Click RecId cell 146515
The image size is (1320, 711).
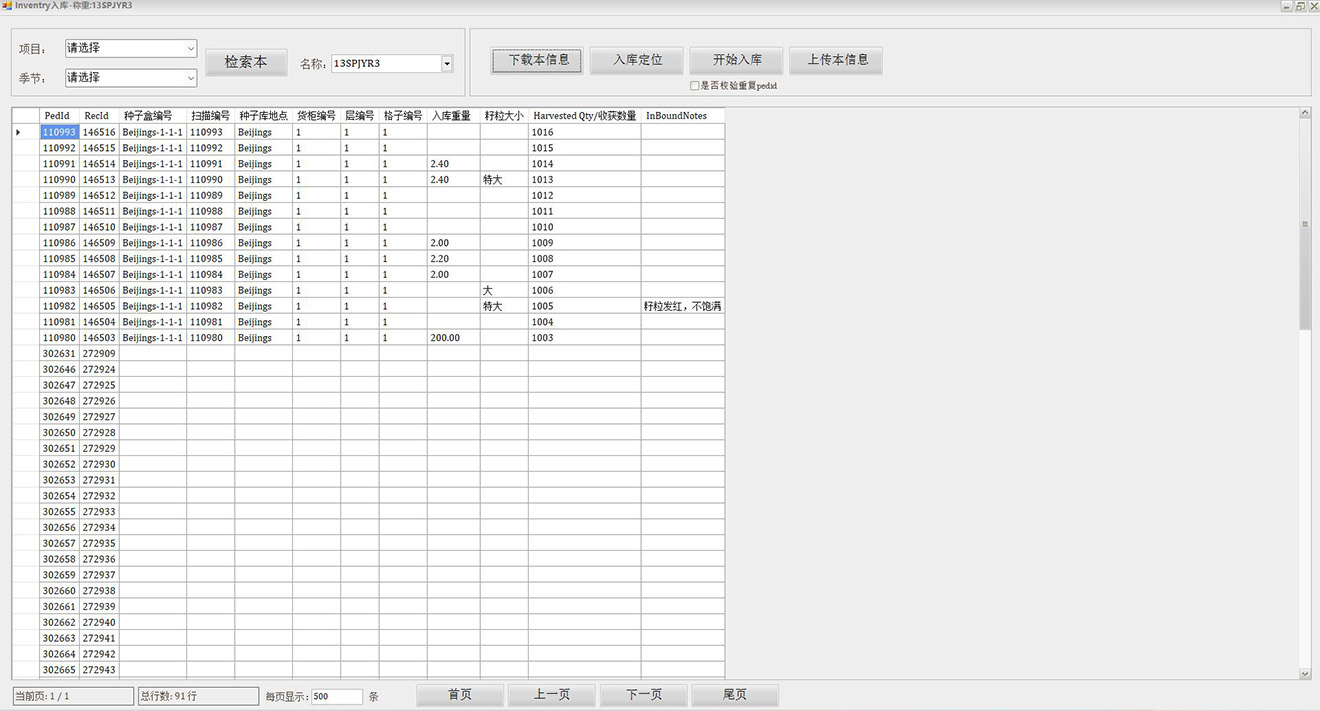[x=99, y=148]
